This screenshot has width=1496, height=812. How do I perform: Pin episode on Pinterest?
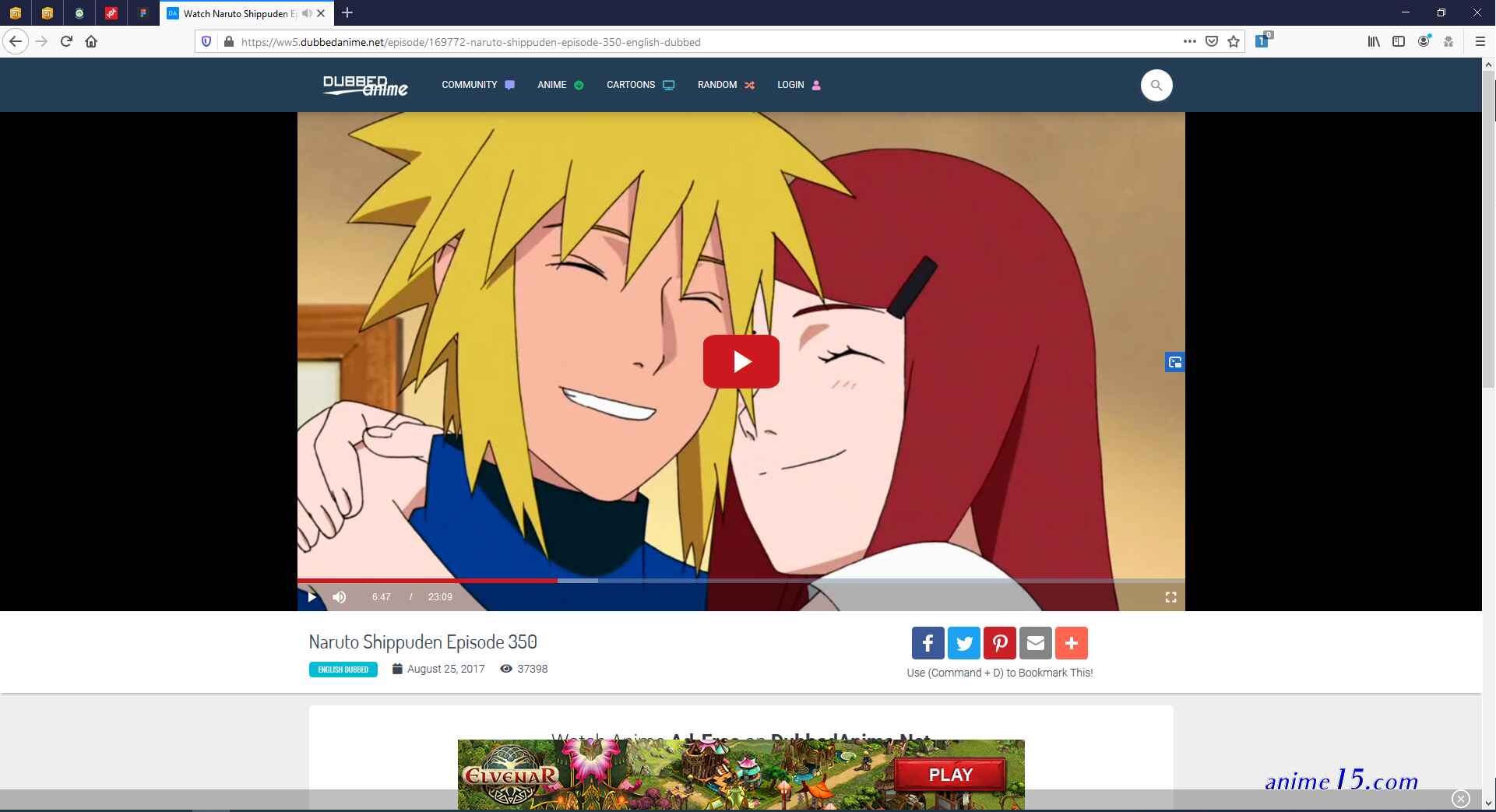coord(1000,643)
